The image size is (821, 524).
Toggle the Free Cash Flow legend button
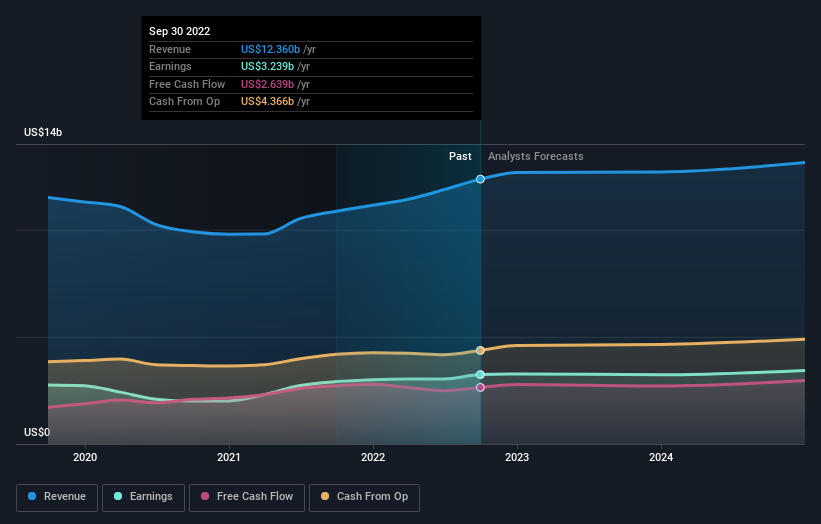click(x=247, y=497)
